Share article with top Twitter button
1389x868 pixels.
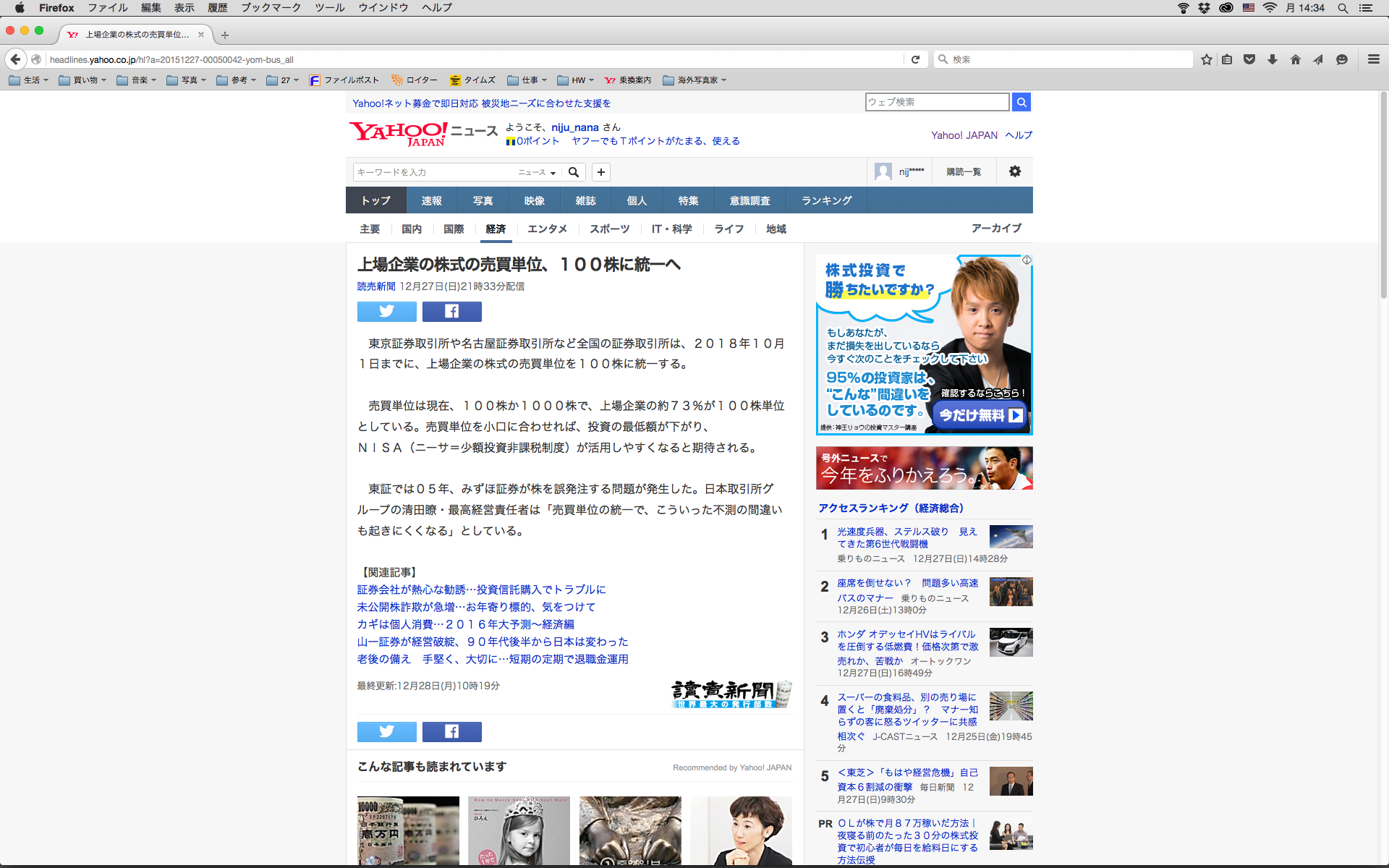tap(386, 311)
